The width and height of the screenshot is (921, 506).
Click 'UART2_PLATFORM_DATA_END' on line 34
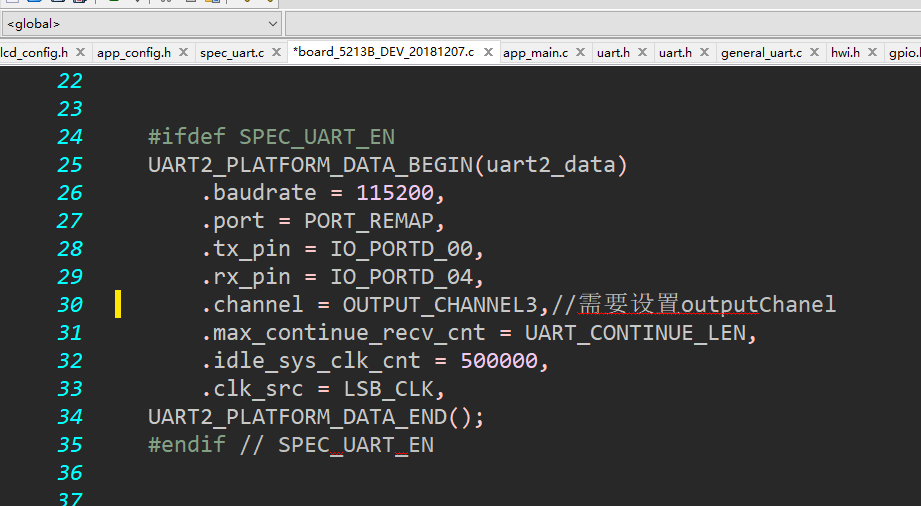[x=297, y=417]
